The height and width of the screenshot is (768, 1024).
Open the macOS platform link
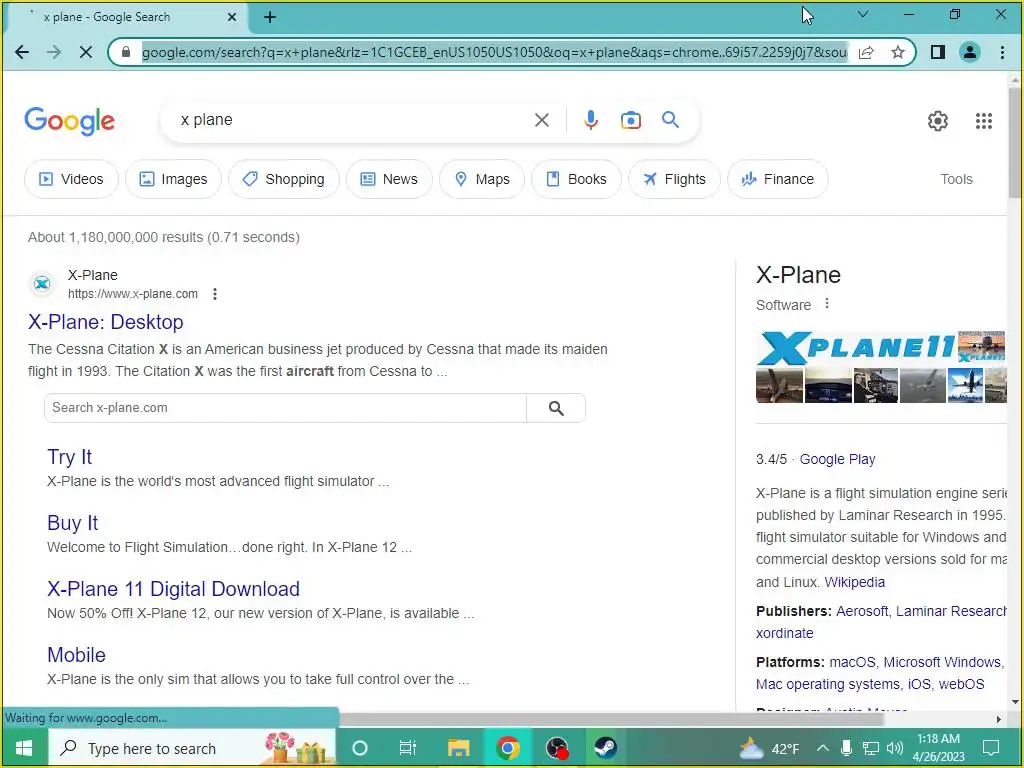(852, 662)
